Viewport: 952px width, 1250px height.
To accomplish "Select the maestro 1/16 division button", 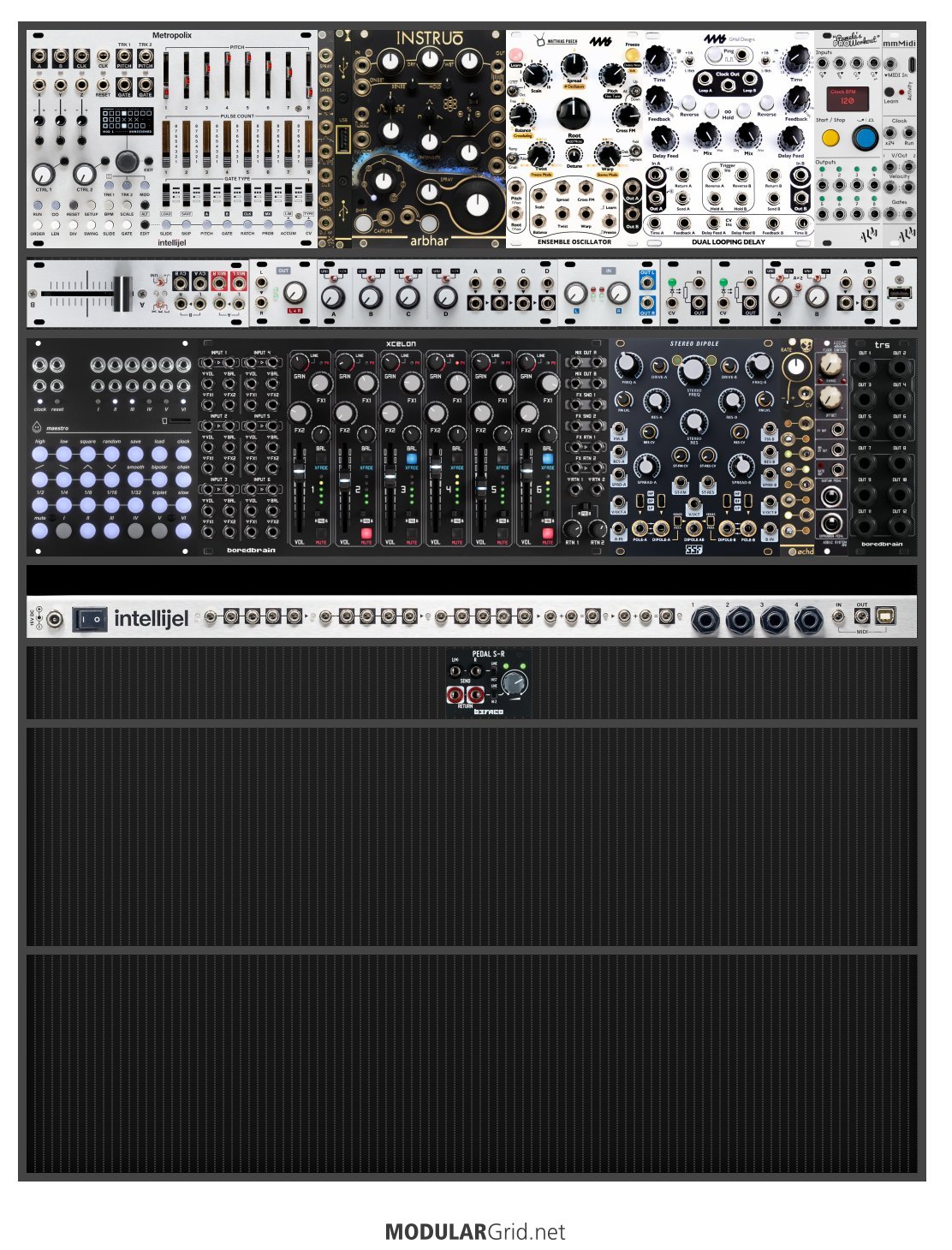I will click(x=112, y=505).
